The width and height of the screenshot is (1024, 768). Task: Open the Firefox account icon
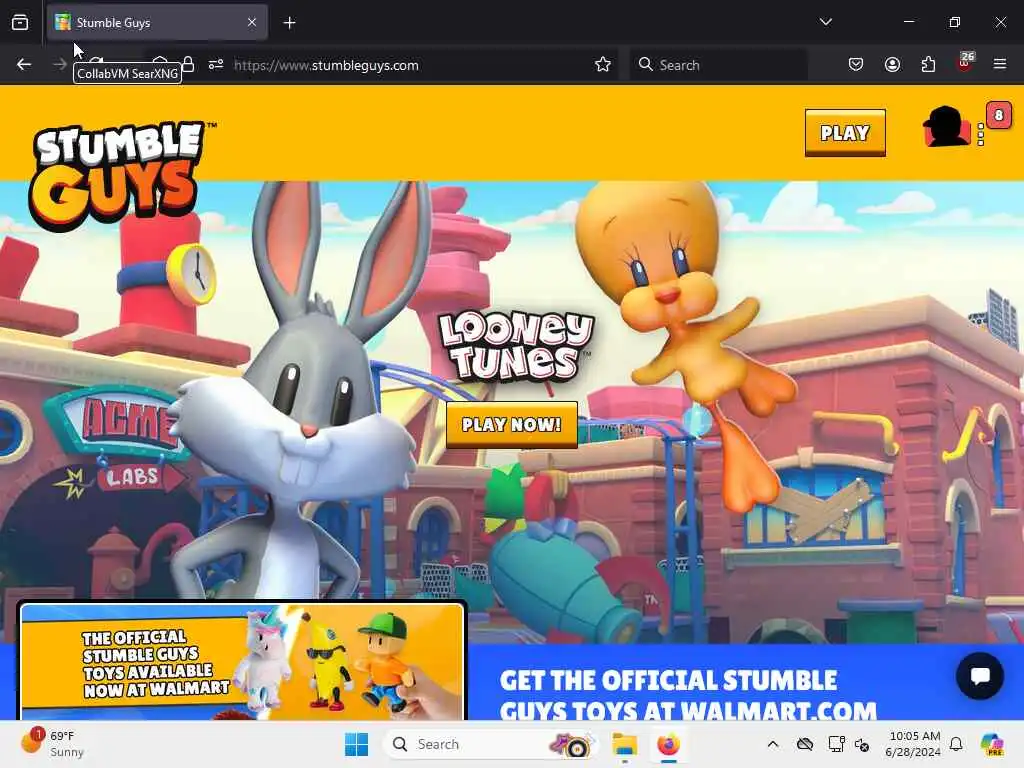pos(892,64)
